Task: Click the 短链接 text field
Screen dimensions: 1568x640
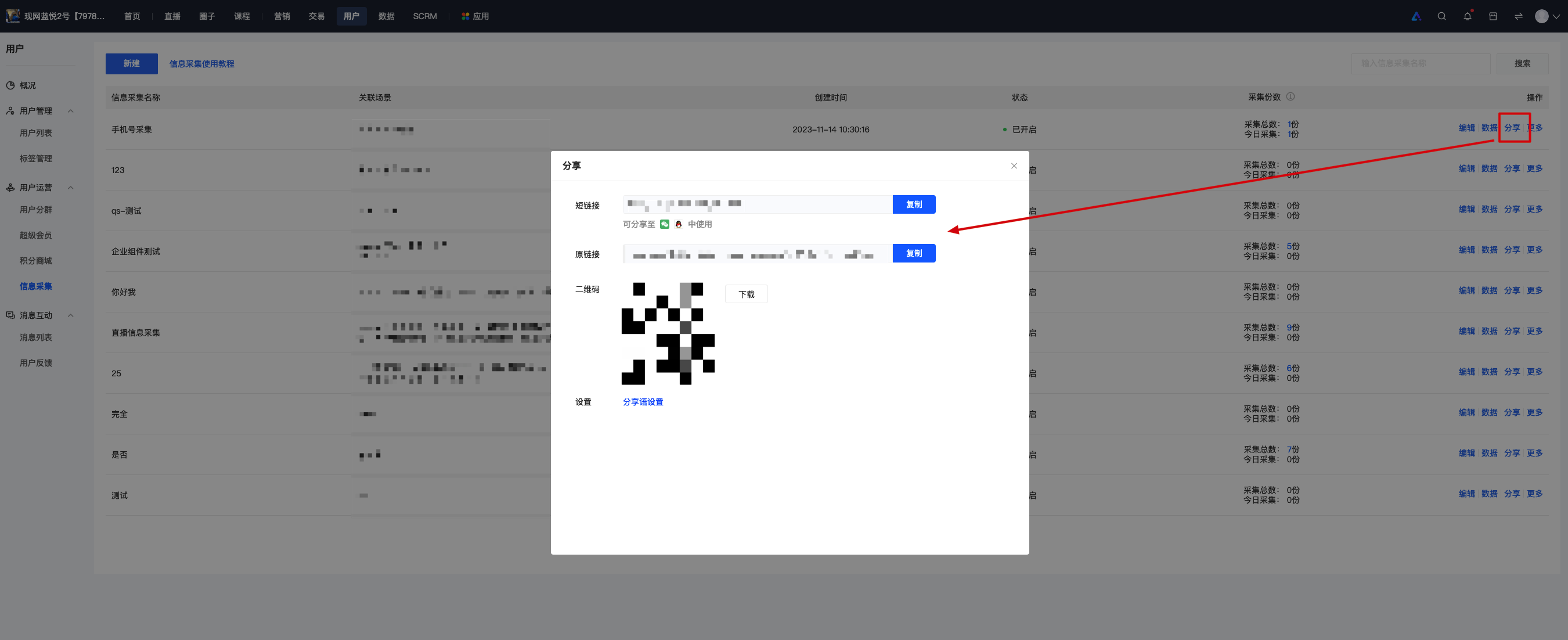Action: tap(757, 204)
